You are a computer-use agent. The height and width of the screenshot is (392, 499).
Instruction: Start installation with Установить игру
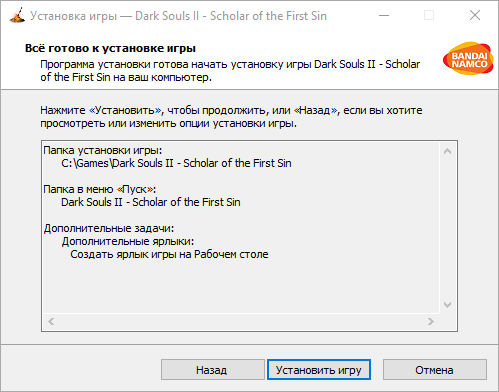(x=319, y=370)
